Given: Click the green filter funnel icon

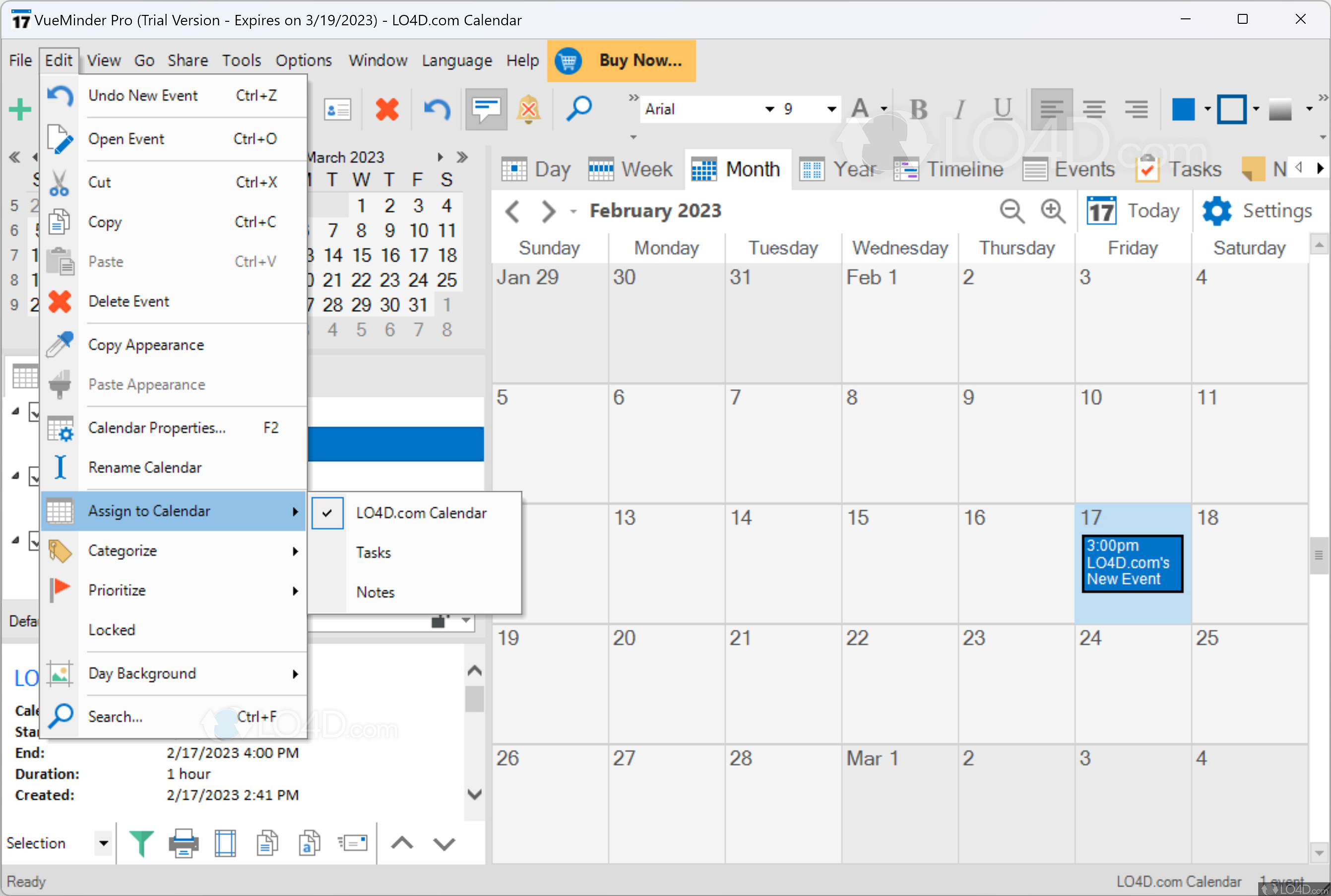Looking at the screenshot, I should 141,843.
